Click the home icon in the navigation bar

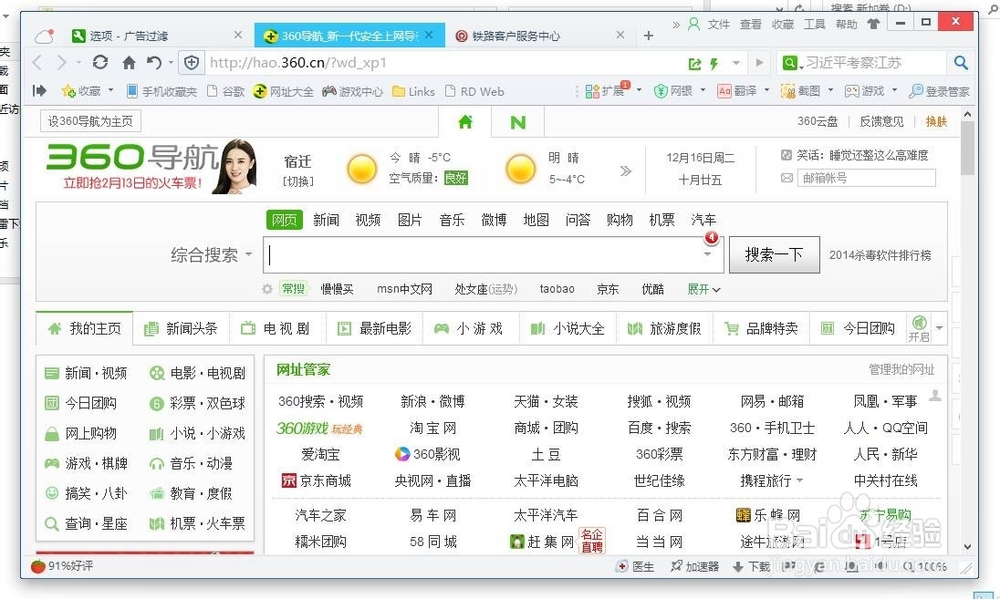128,61
